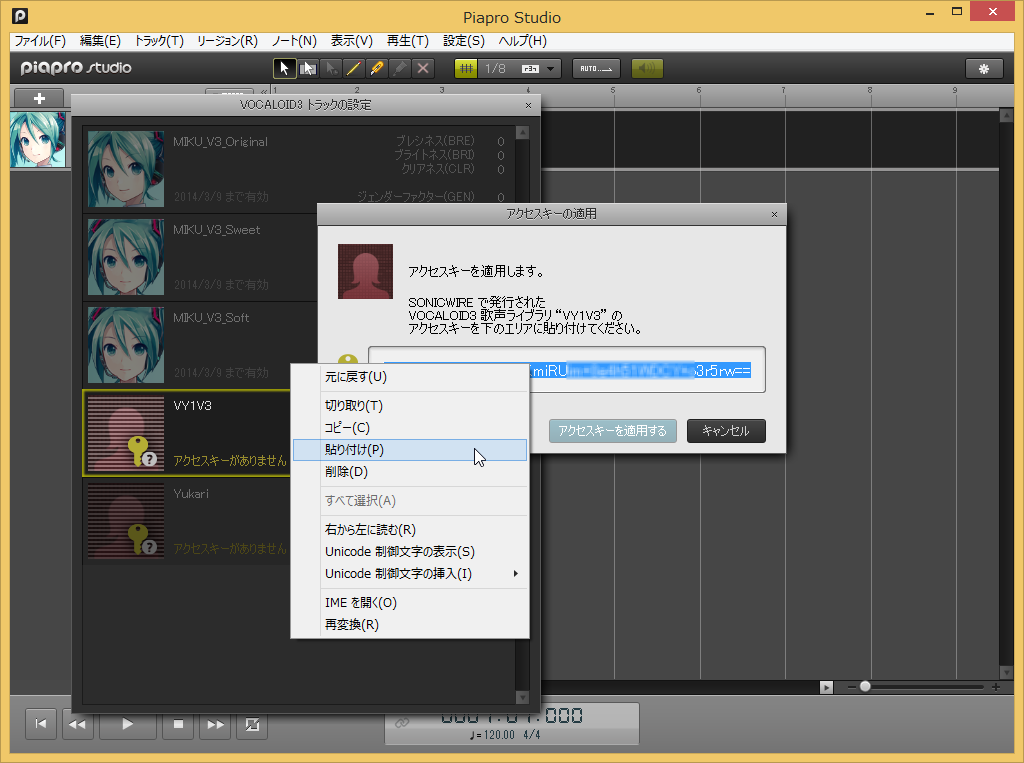Click the play button
The width and height of the screenshot is (1024, 763).
point(127,724)
